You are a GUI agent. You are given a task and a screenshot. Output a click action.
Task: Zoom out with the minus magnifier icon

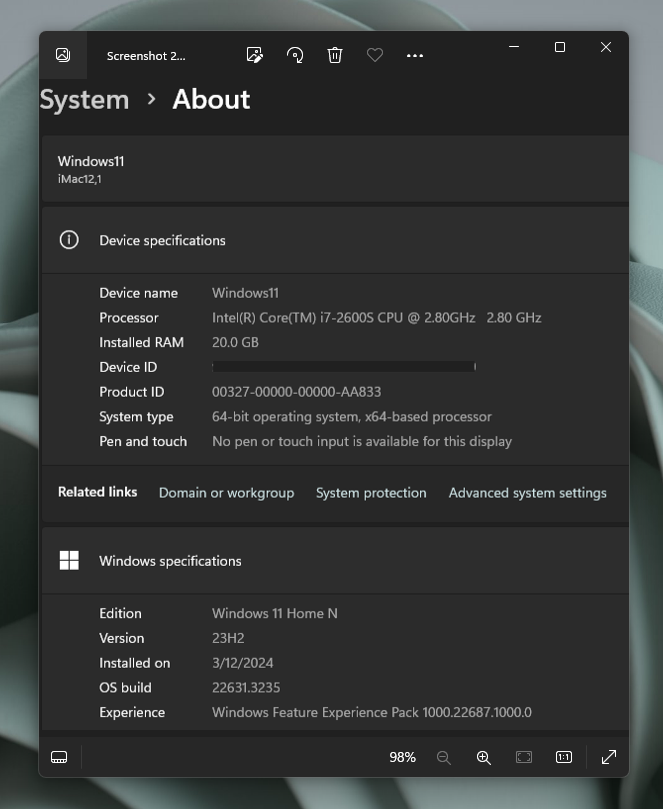click(x=444, y=757)
